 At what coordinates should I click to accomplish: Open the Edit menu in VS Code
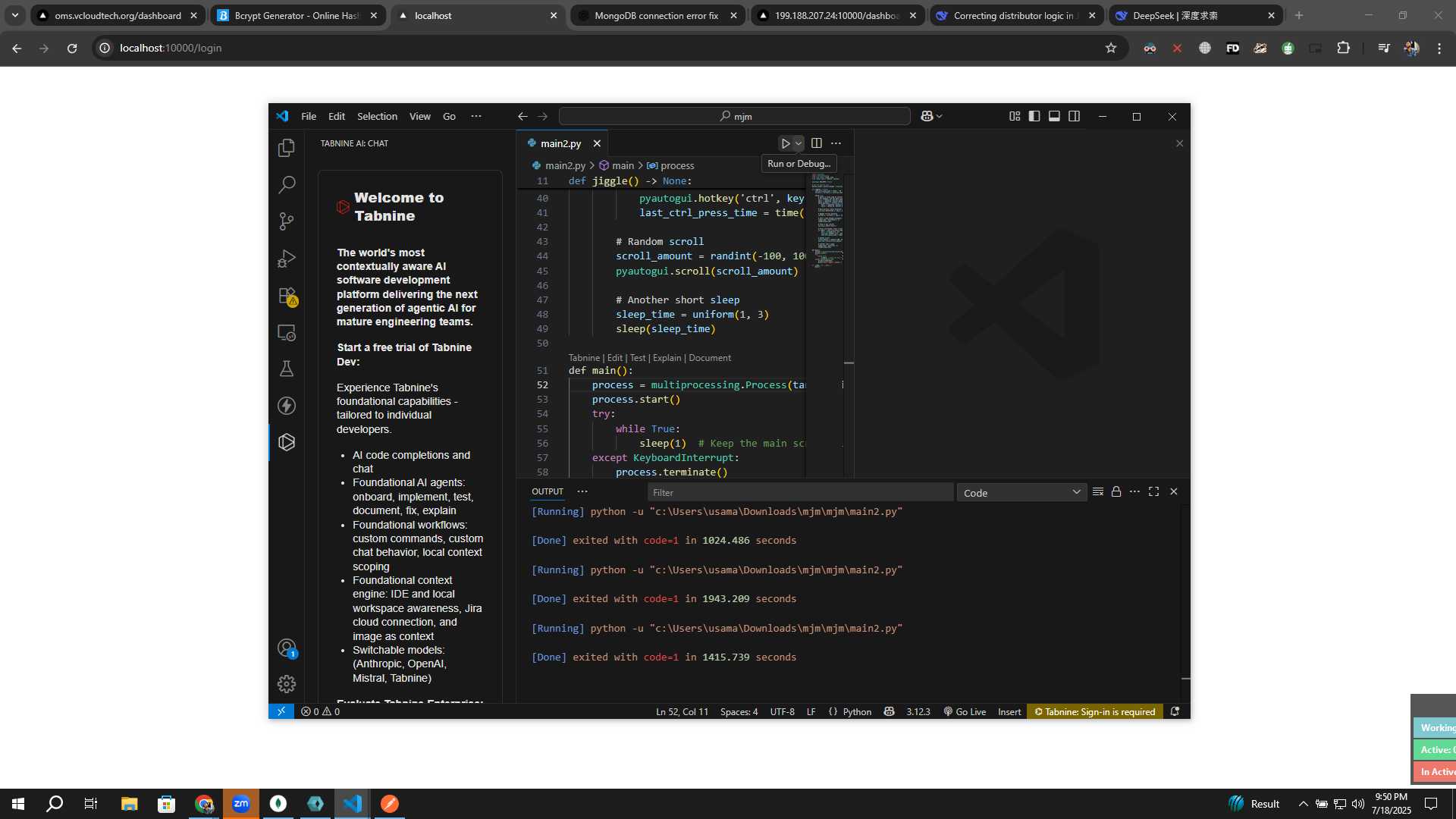click(337, 116)
